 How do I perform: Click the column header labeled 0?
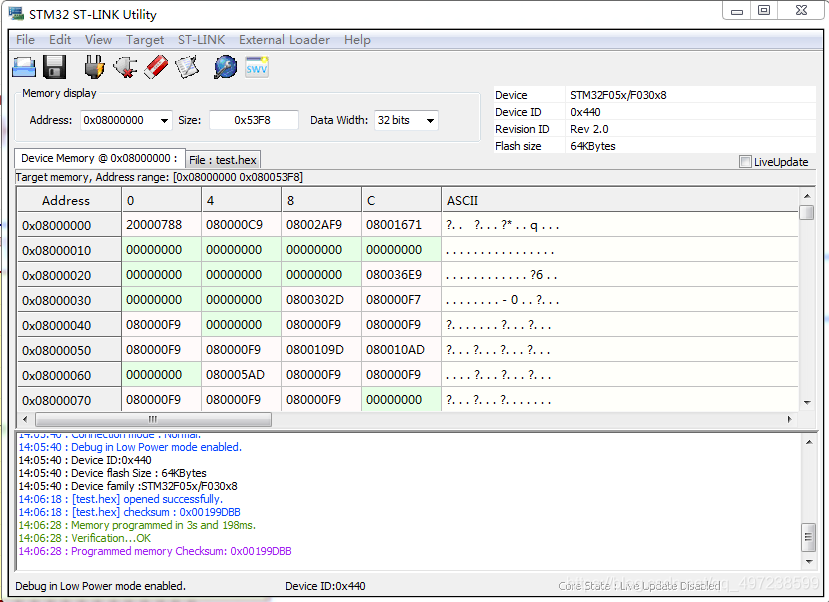click(x=162, y=200)
